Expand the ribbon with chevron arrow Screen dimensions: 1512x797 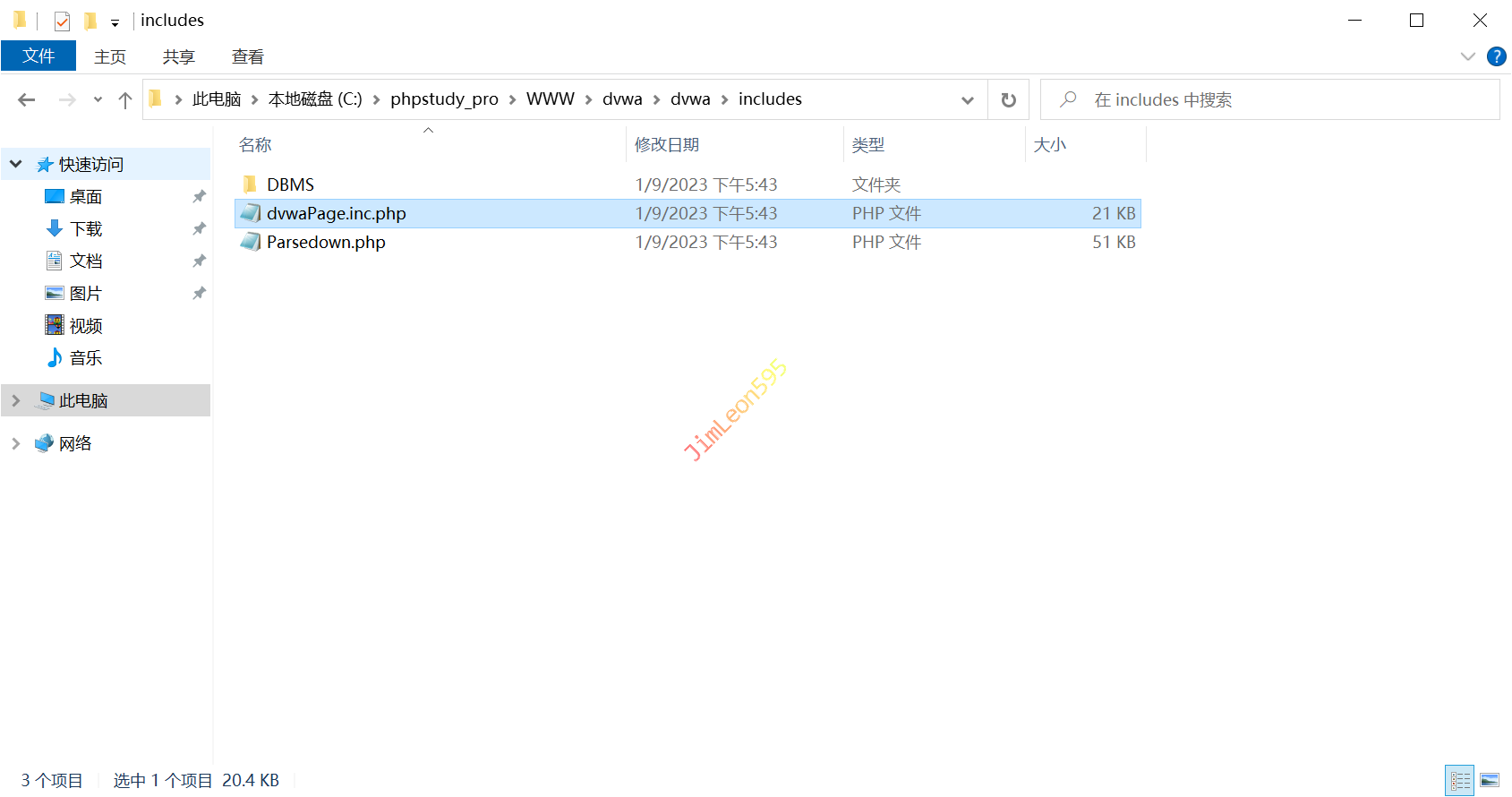pyautogui.click(x=1467, y=56)
